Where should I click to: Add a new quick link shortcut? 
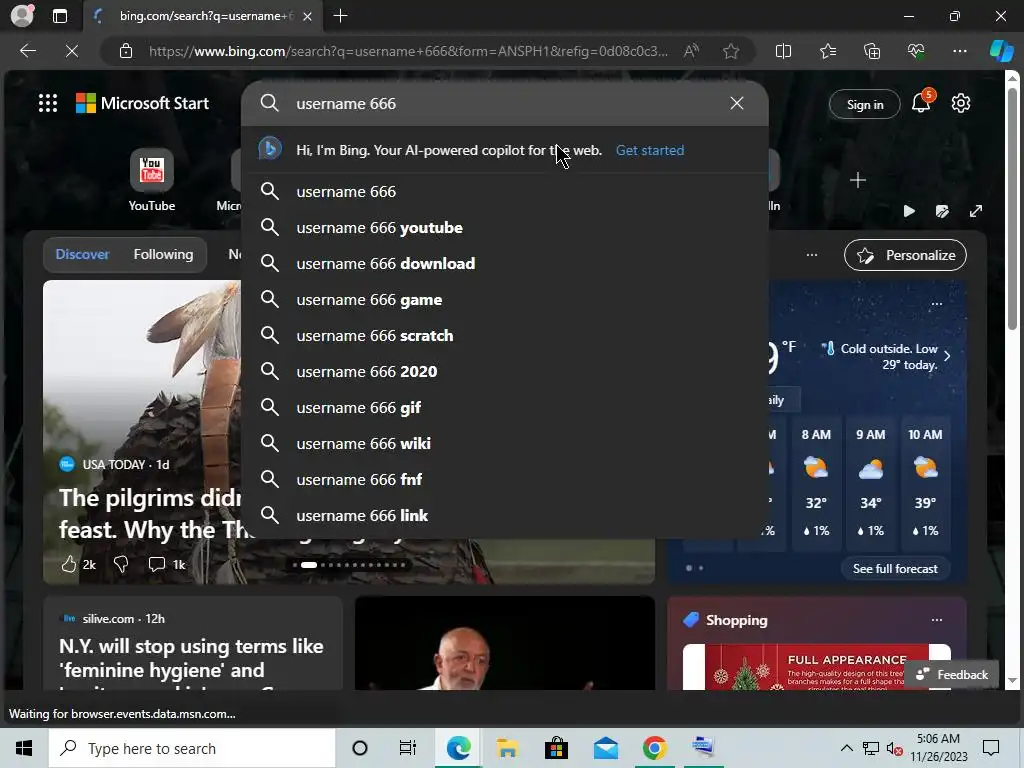[x=857, y=180]
